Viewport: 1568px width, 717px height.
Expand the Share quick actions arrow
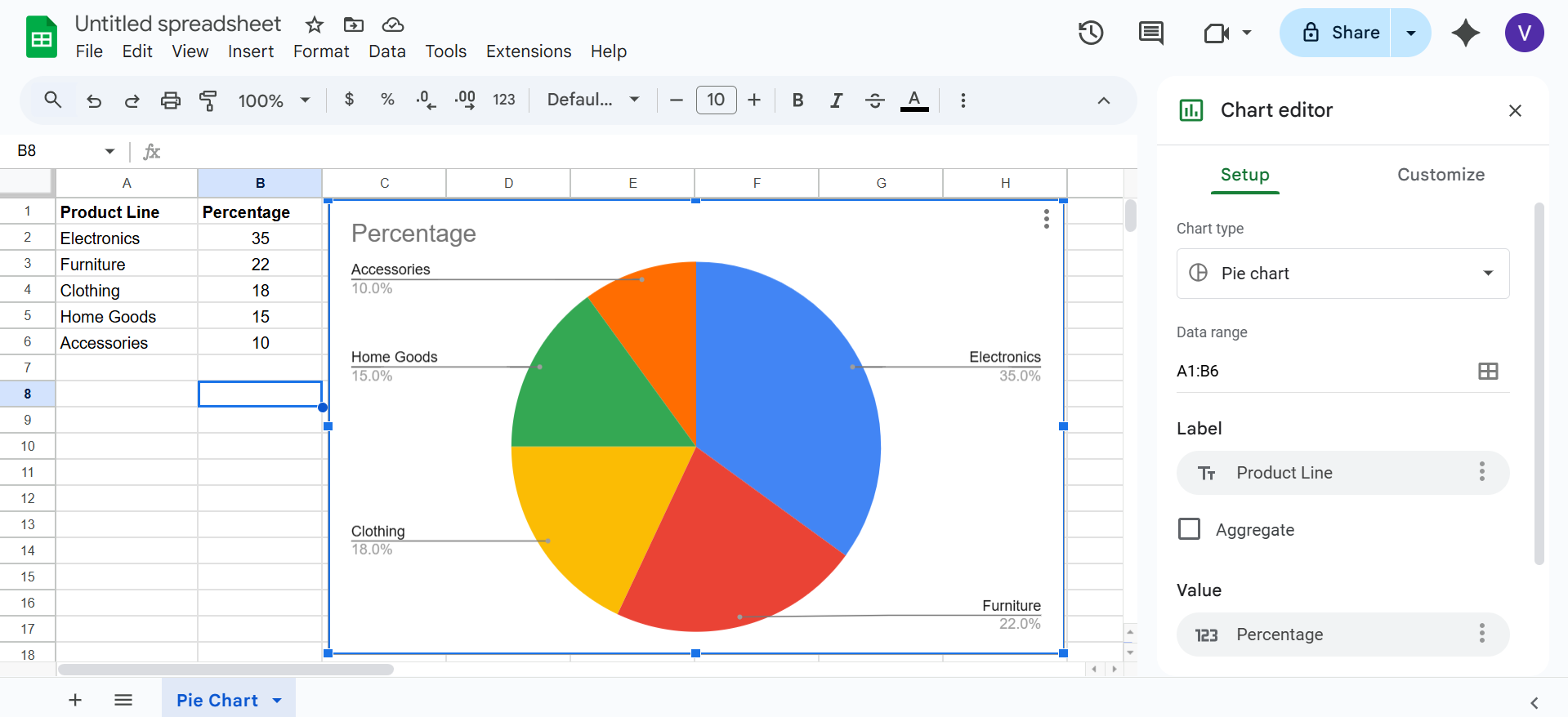pyautogui.click(x=1411, y=33)
